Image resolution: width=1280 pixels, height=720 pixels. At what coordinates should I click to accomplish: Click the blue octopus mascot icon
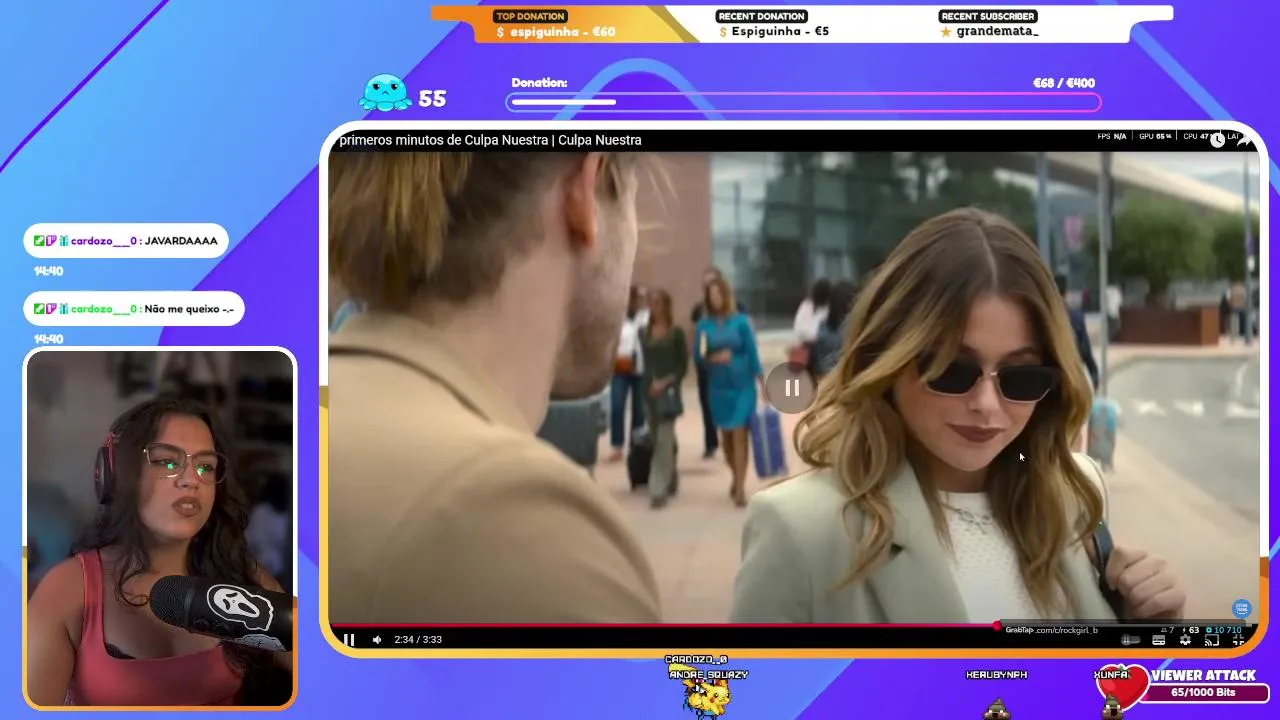point(385,93)
